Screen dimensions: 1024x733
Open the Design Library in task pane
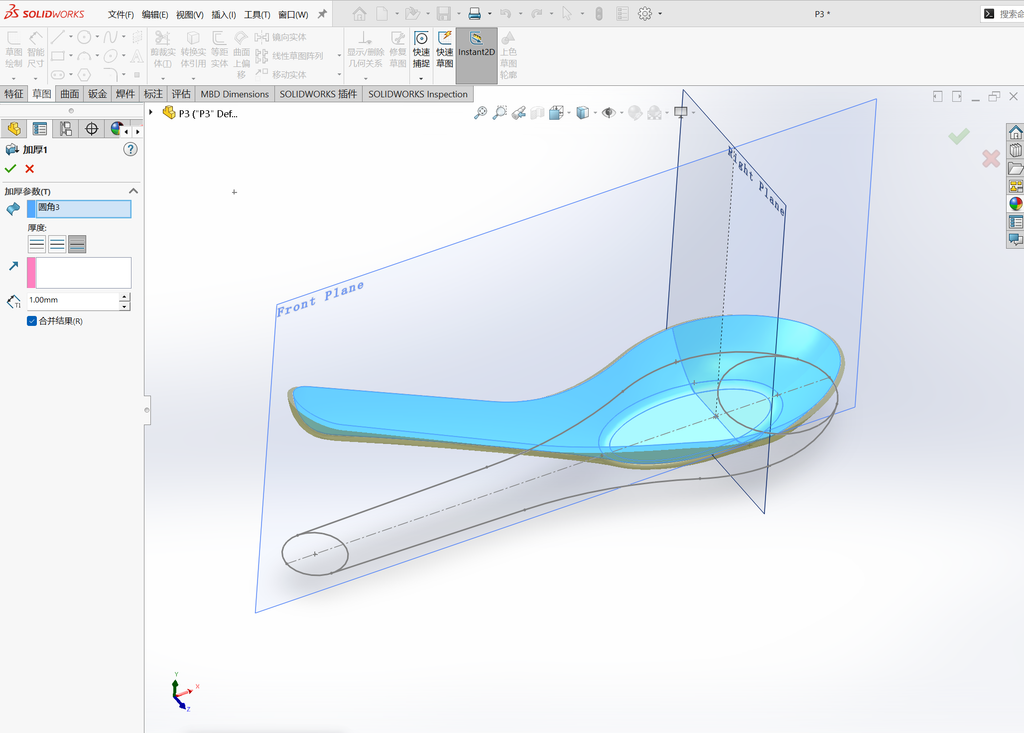coord(1015,150)
